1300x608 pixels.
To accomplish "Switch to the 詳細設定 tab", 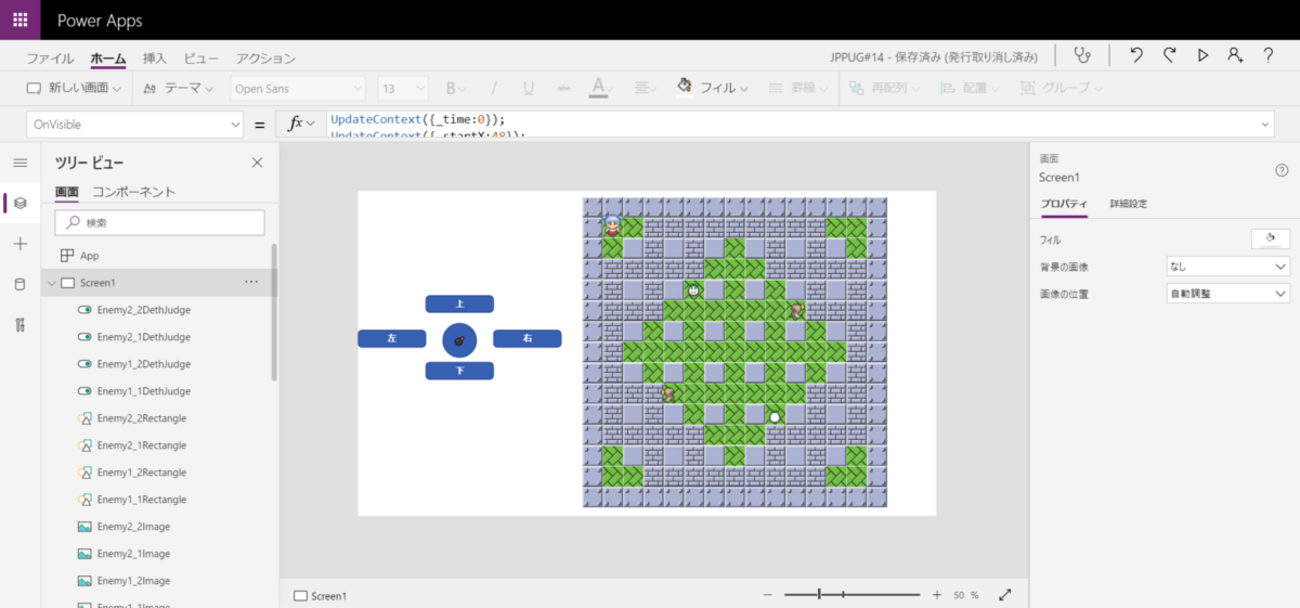I will (1128, 203).
